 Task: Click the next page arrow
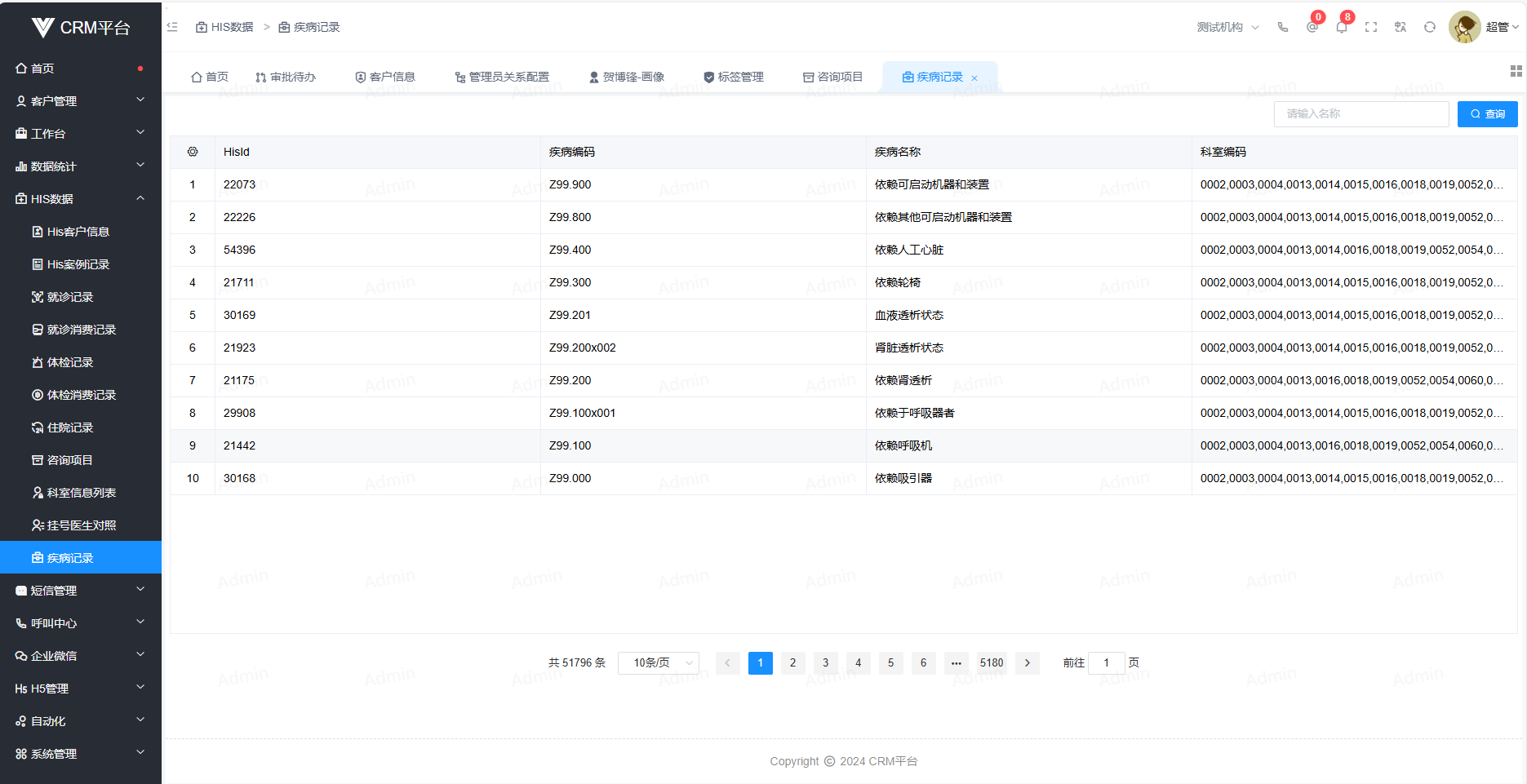(x=1028, y=662)
